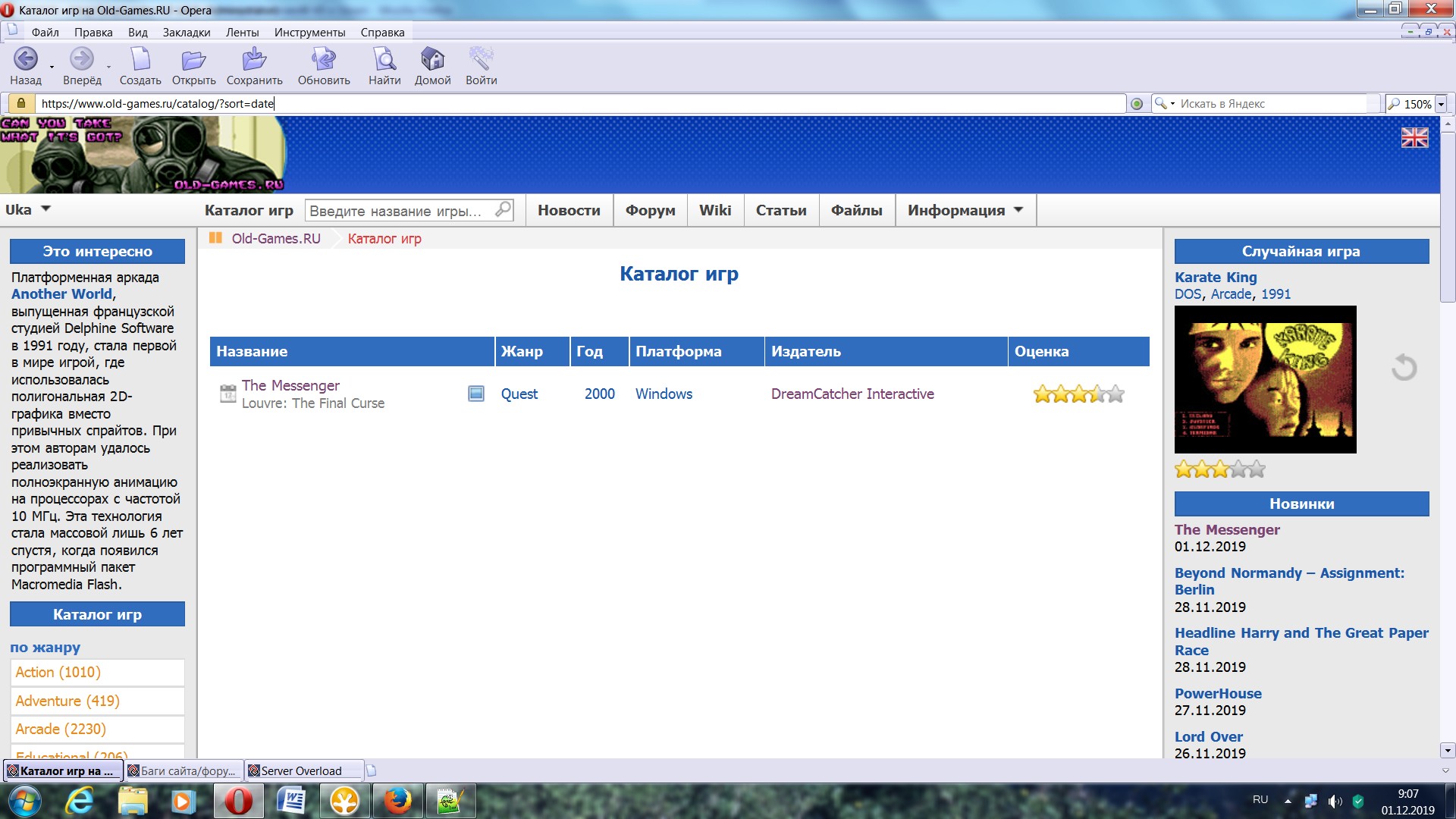Click the Back (Назад) toolbar icon

tap(26, 59)
